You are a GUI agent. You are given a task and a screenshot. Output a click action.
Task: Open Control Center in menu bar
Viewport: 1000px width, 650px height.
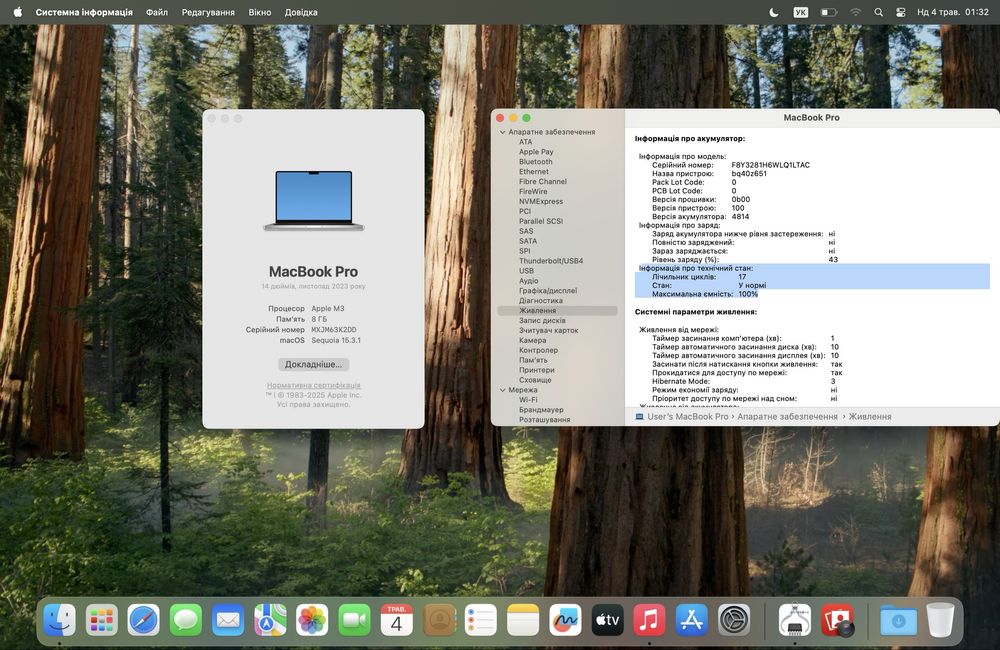coord(901,12)
